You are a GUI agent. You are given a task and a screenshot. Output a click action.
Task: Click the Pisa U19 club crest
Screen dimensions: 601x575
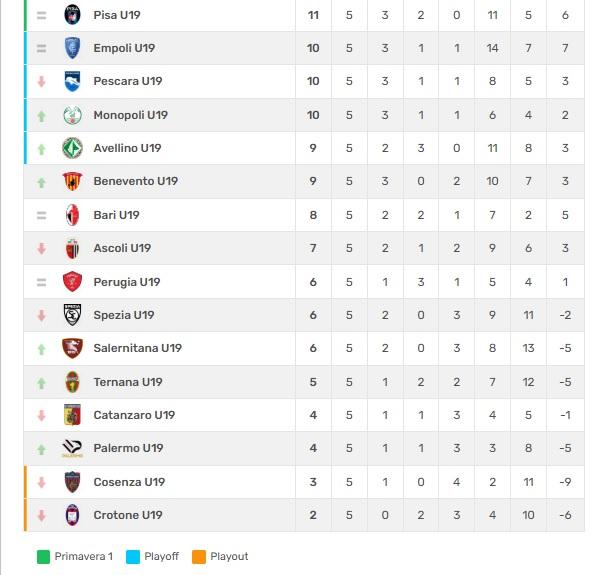[x=72, y=15]
